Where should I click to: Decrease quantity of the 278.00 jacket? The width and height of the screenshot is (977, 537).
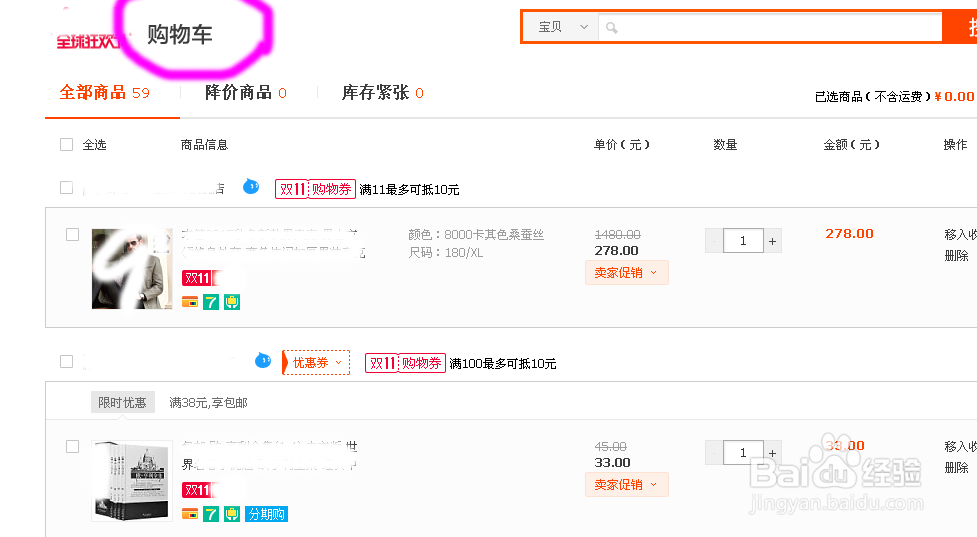714,241
